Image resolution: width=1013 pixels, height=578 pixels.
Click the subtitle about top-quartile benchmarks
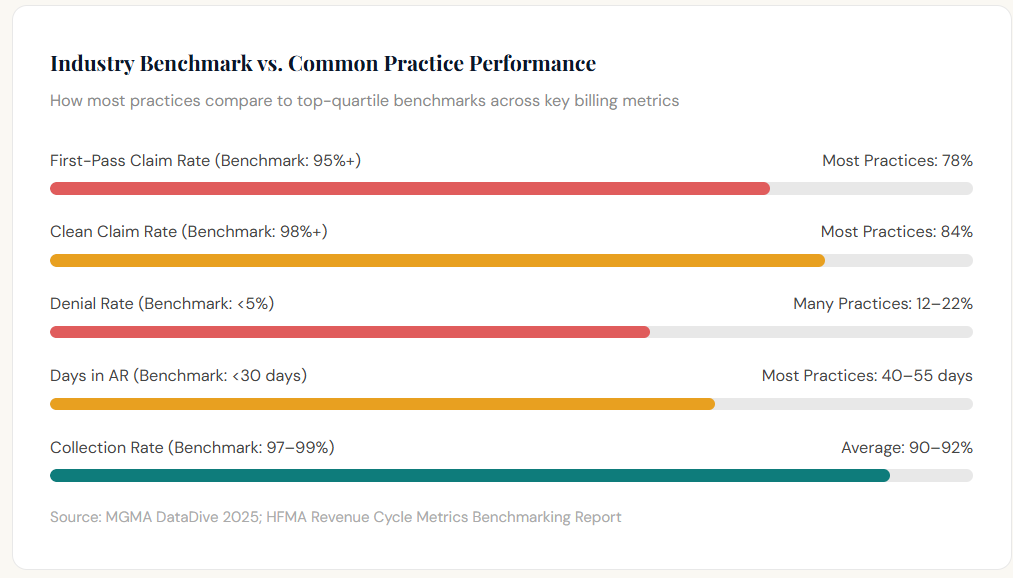coord(364,101)
